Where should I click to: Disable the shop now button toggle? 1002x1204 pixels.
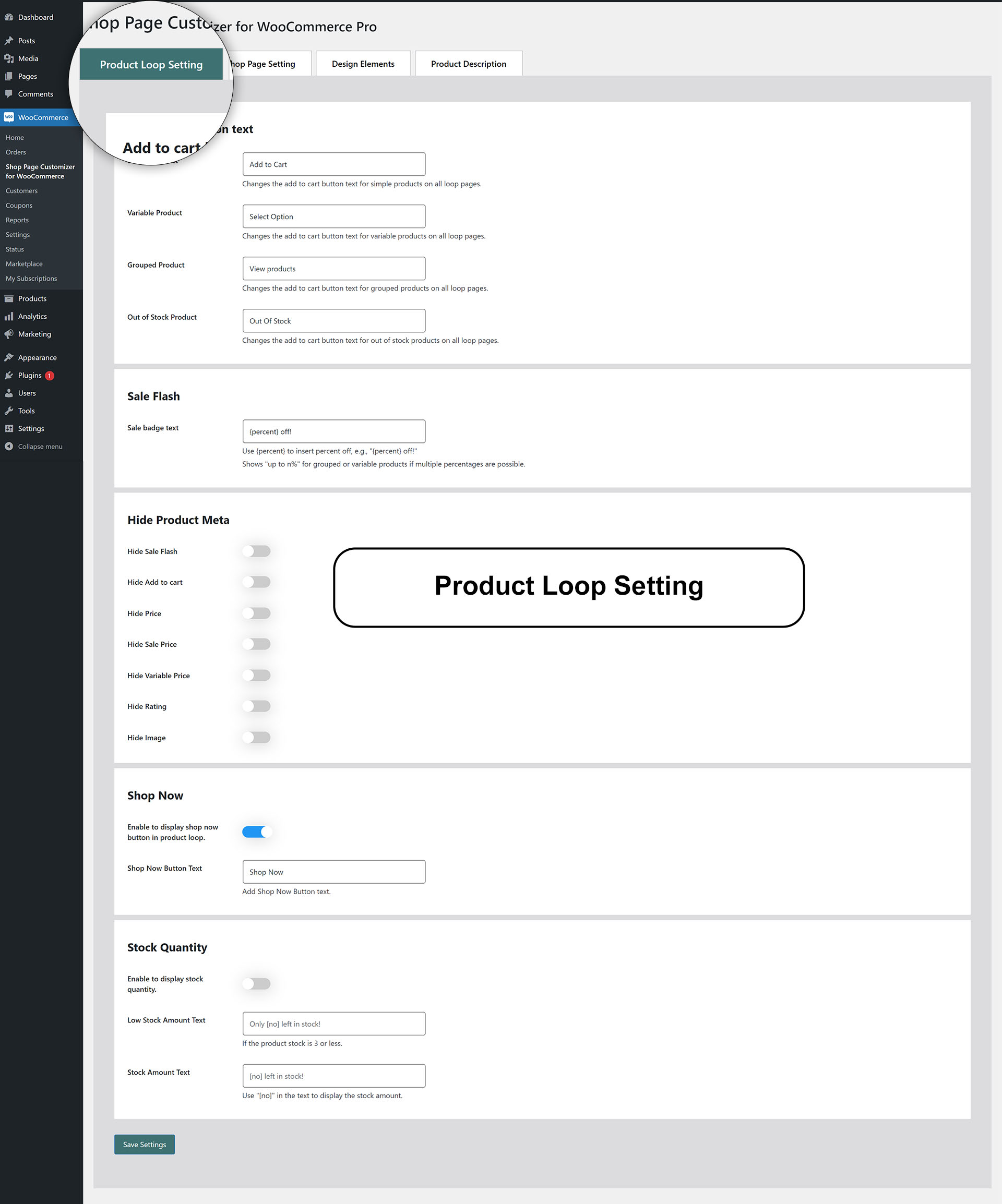click(256, 832)
